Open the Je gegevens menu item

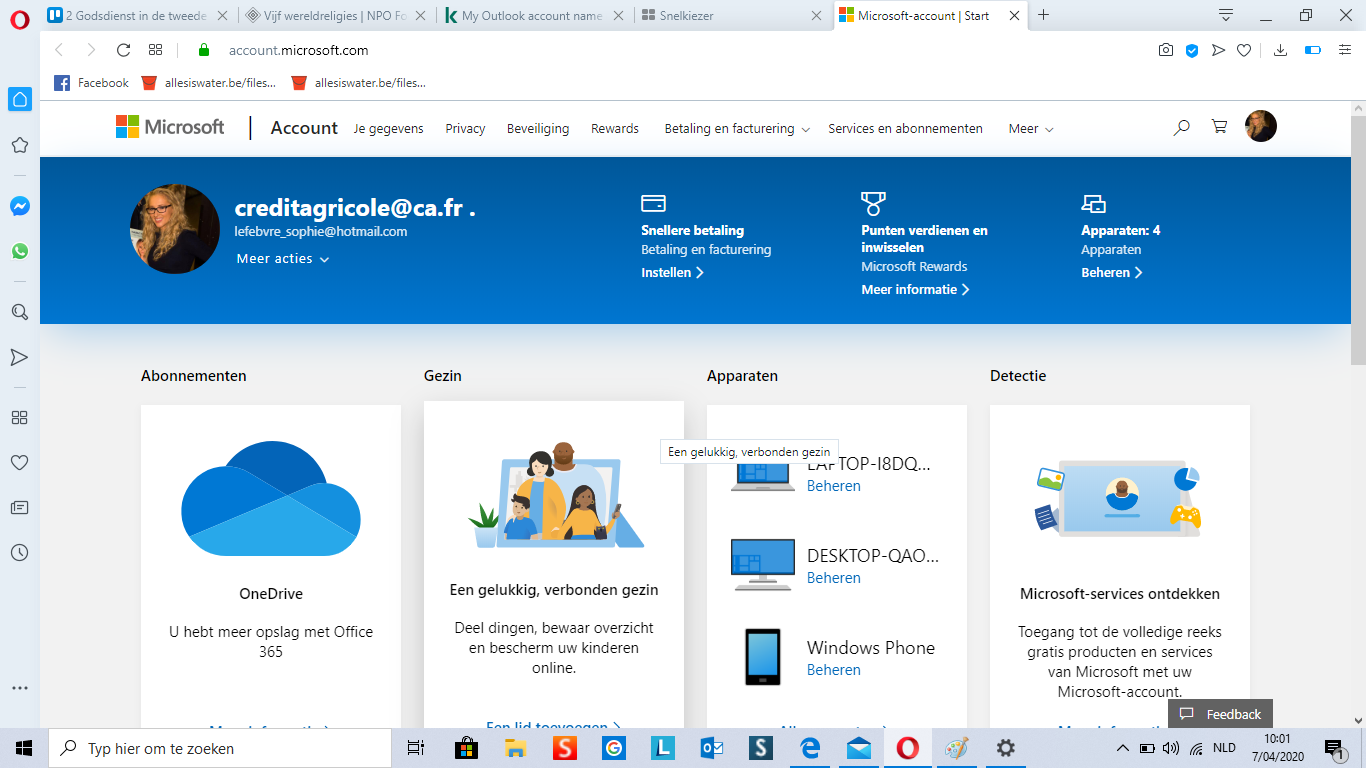pos(388,128)
